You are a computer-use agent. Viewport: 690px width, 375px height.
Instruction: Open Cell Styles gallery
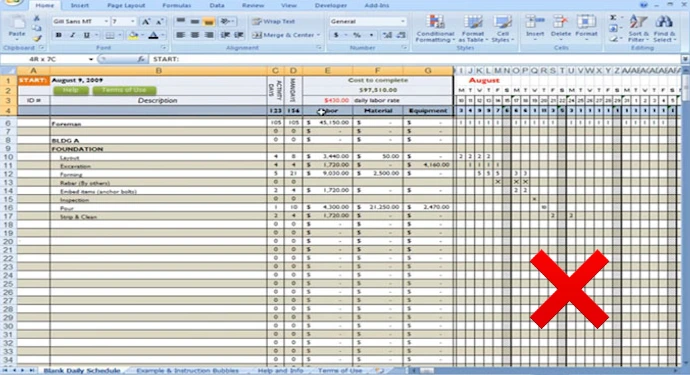pos(502,28)
